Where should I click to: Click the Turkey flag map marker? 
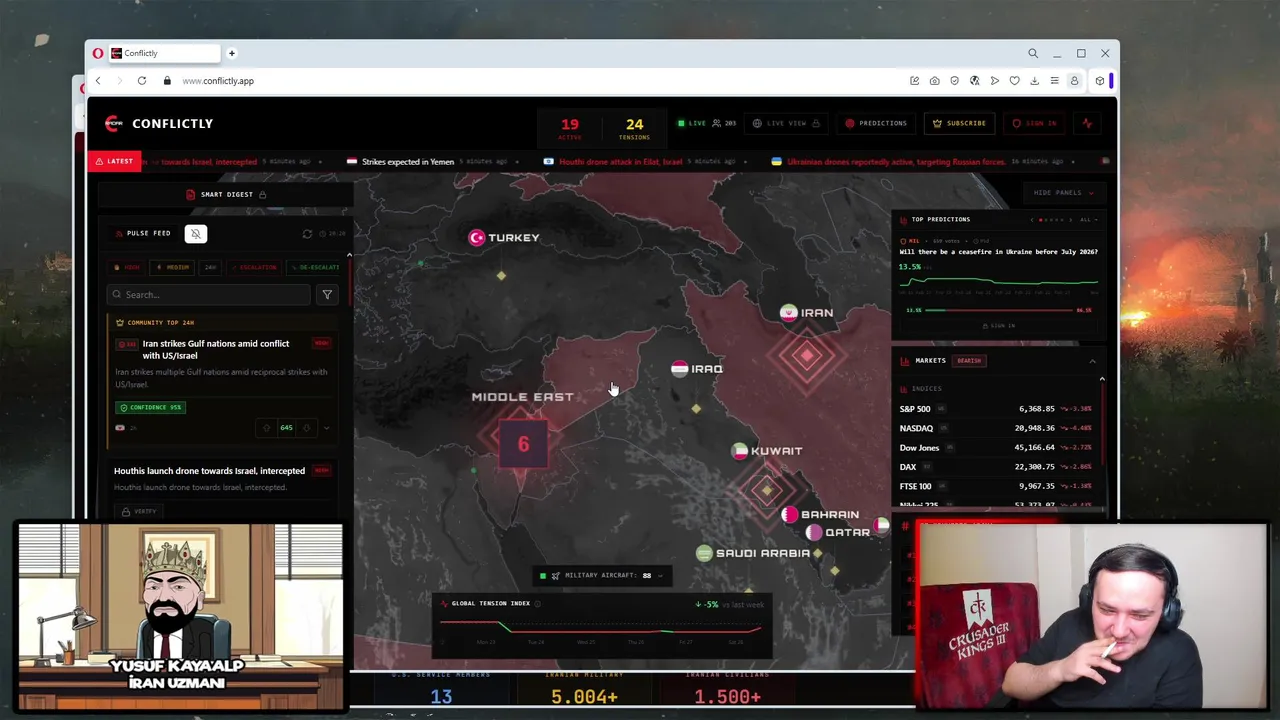[x=477, y=237]
